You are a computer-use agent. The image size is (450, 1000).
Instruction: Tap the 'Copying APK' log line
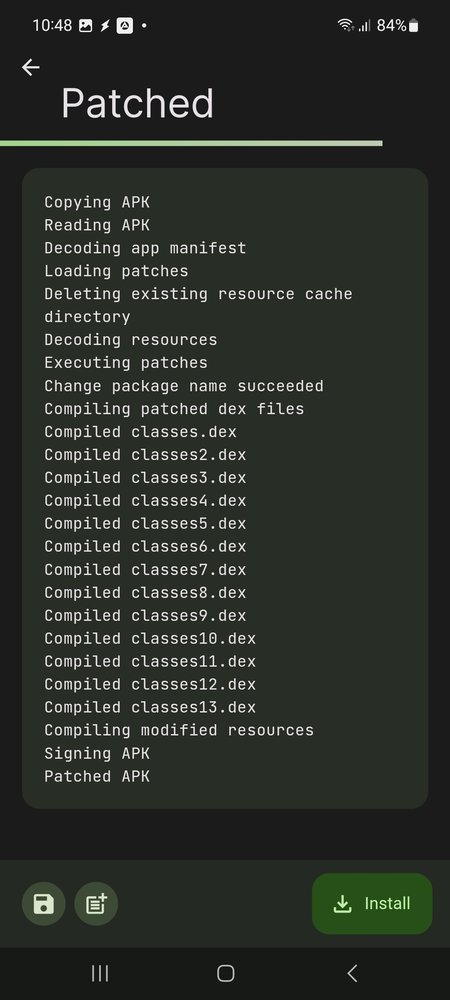(97, 202)
